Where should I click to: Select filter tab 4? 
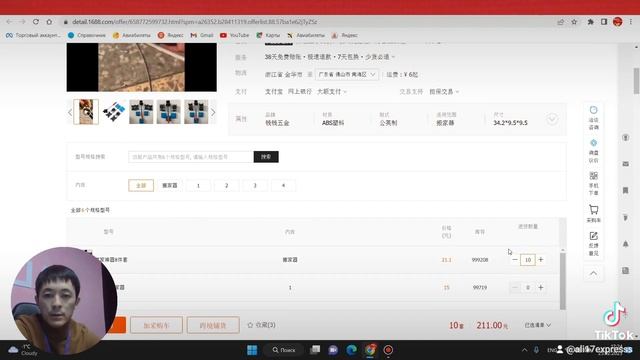[x=283, y=185]
